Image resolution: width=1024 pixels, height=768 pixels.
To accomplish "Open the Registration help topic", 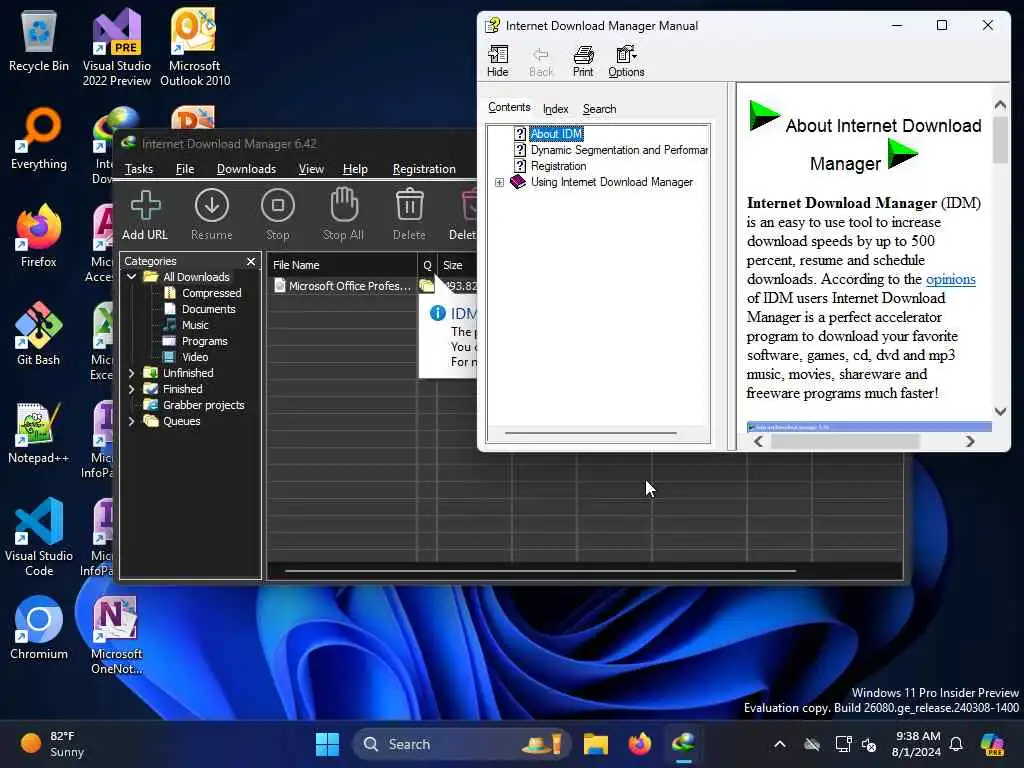I will click(558, 166).
